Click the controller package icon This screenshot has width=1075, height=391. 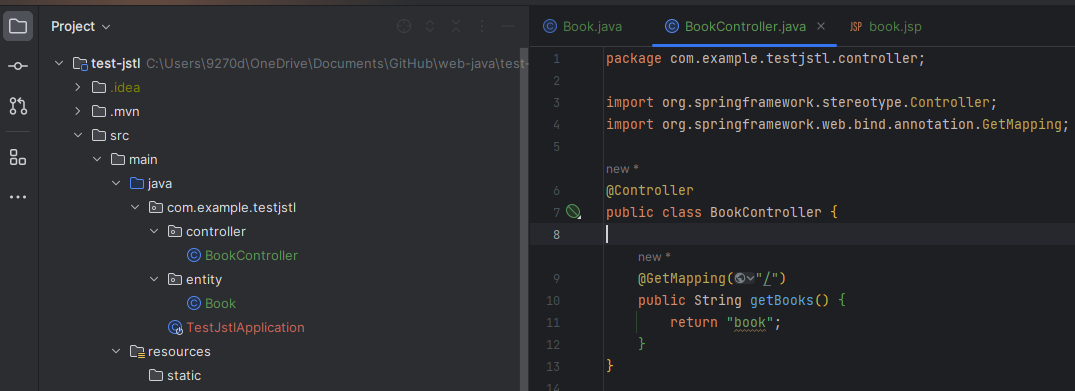coord(175,232)
